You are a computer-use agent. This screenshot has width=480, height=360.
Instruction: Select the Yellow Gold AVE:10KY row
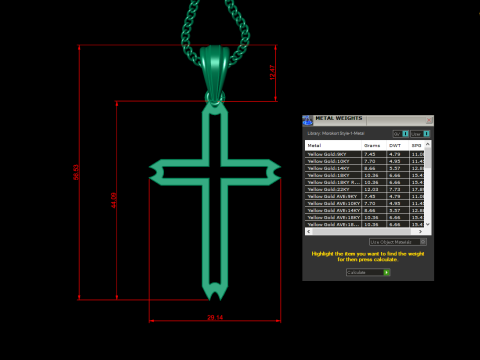pyautogui.click(x=365, y=203)
